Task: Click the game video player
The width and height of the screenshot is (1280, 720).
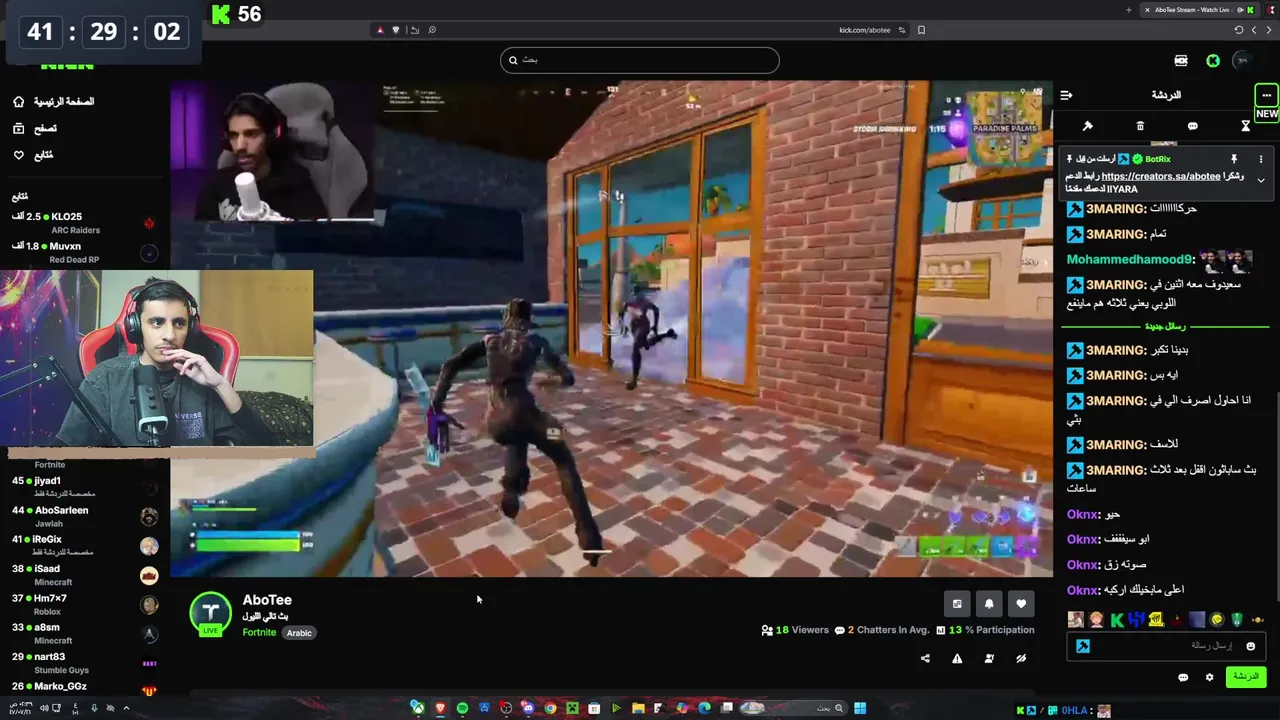Action: (611, 328)
